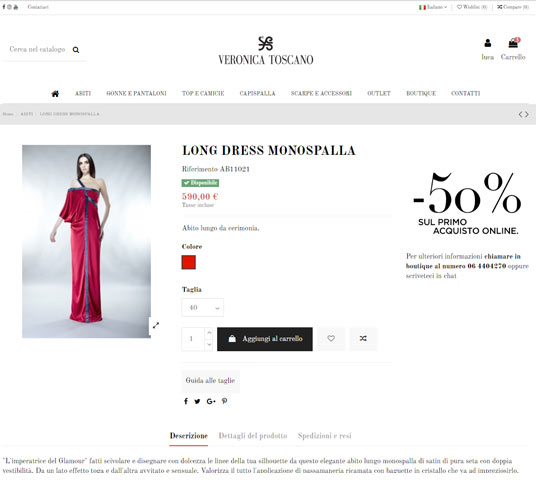Click Aggiungi al carrello button
Screen dimensions: 536x480
(265, 339)
